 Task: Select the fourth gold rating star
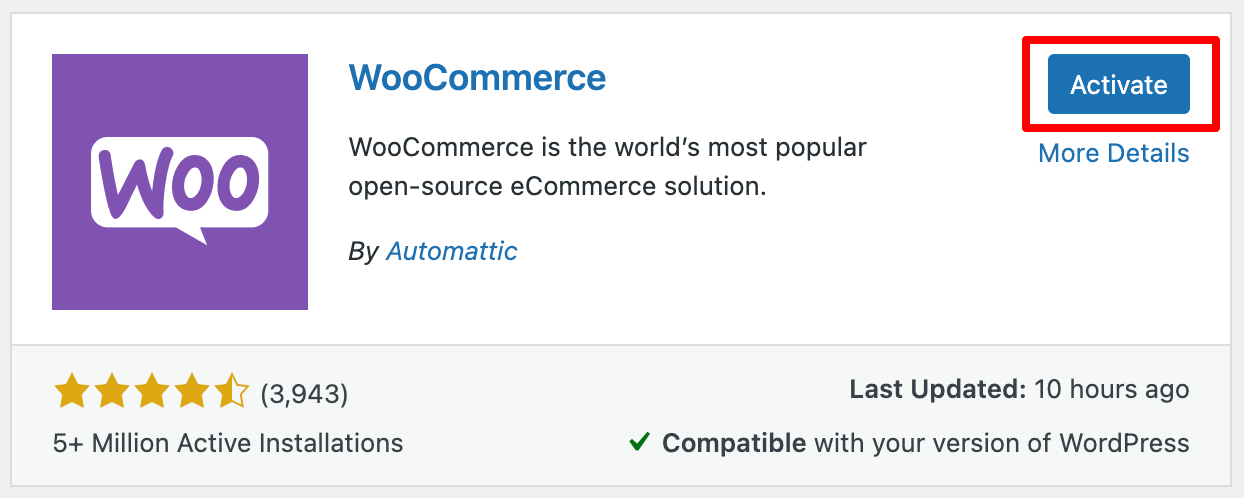tap(192, 392)
